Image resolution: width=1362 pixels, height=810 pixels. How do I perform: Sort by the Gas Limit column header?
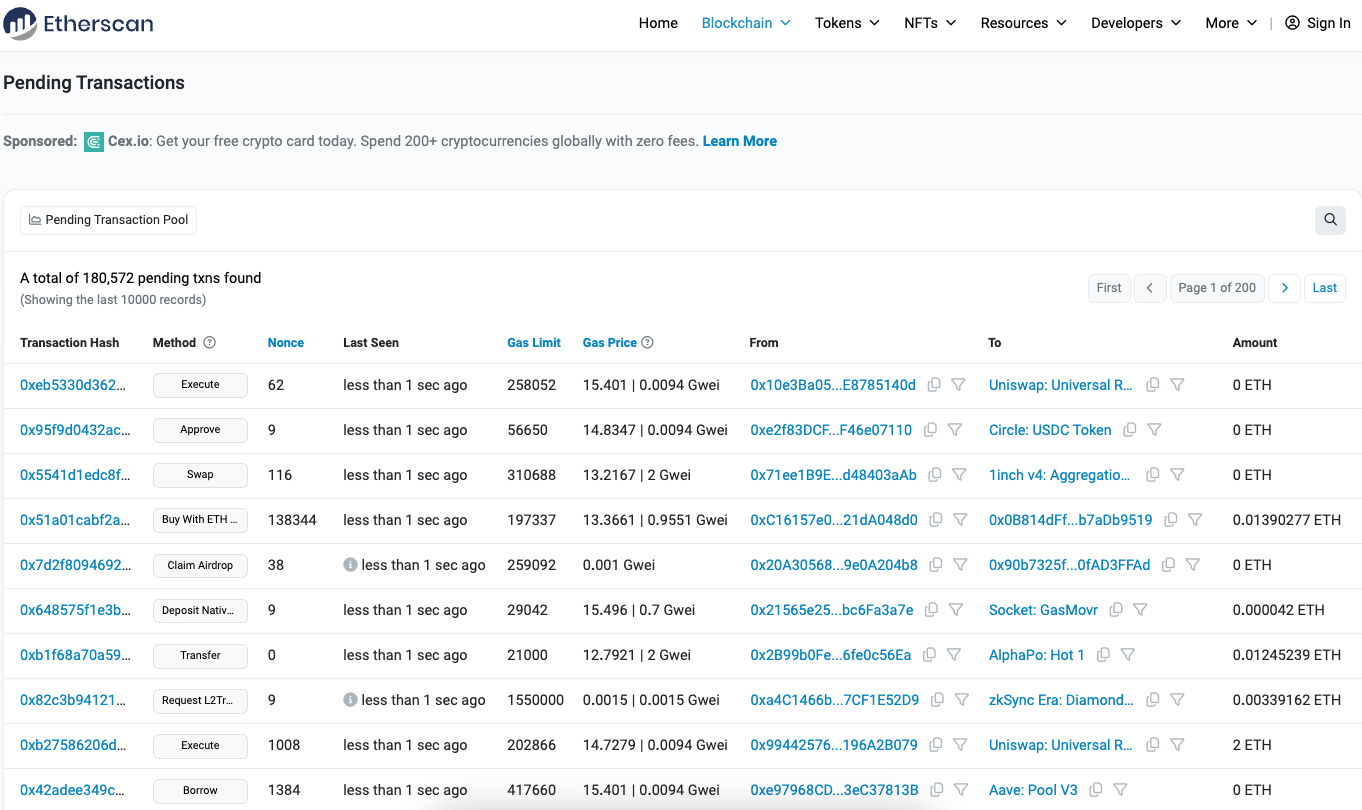coord(534,343)
